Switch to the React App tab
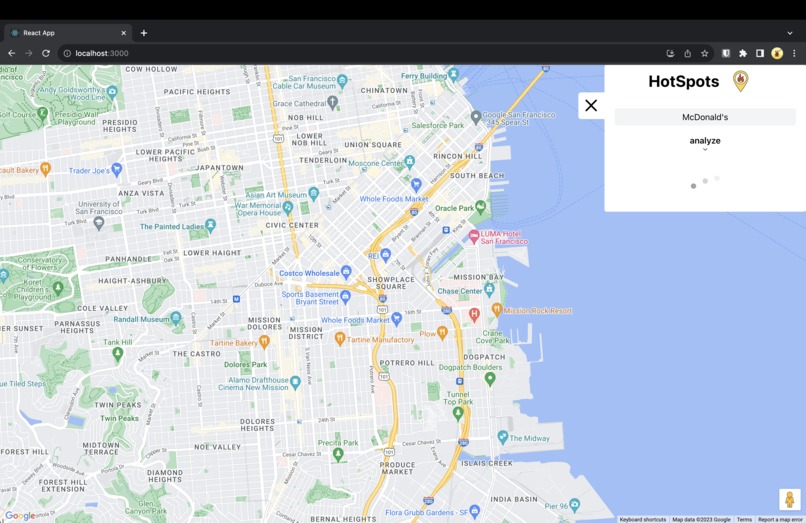The height and width of the screenshot is (523, 806). point(67,33)
